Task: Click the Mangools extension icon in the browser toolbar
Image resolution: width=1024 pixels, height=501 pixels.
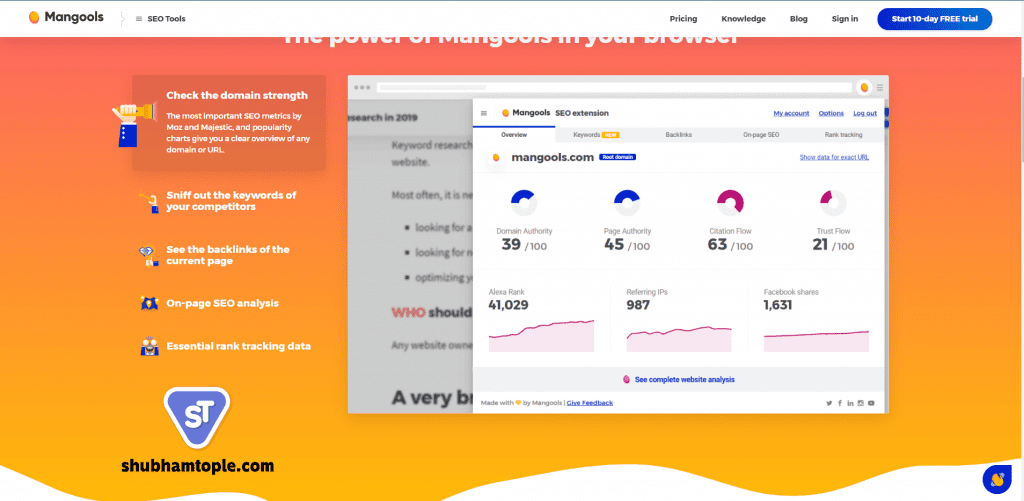Action: click(x=864, y=87)
